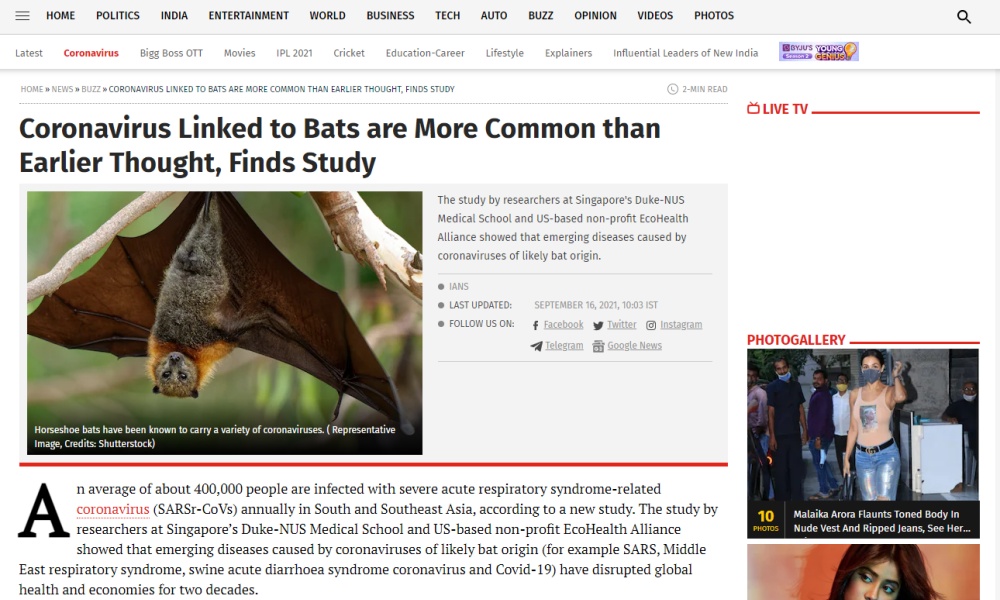Switch to the Coronavirus topic tab
Screen dimensions: 1000x600
[x=91, y=53]
